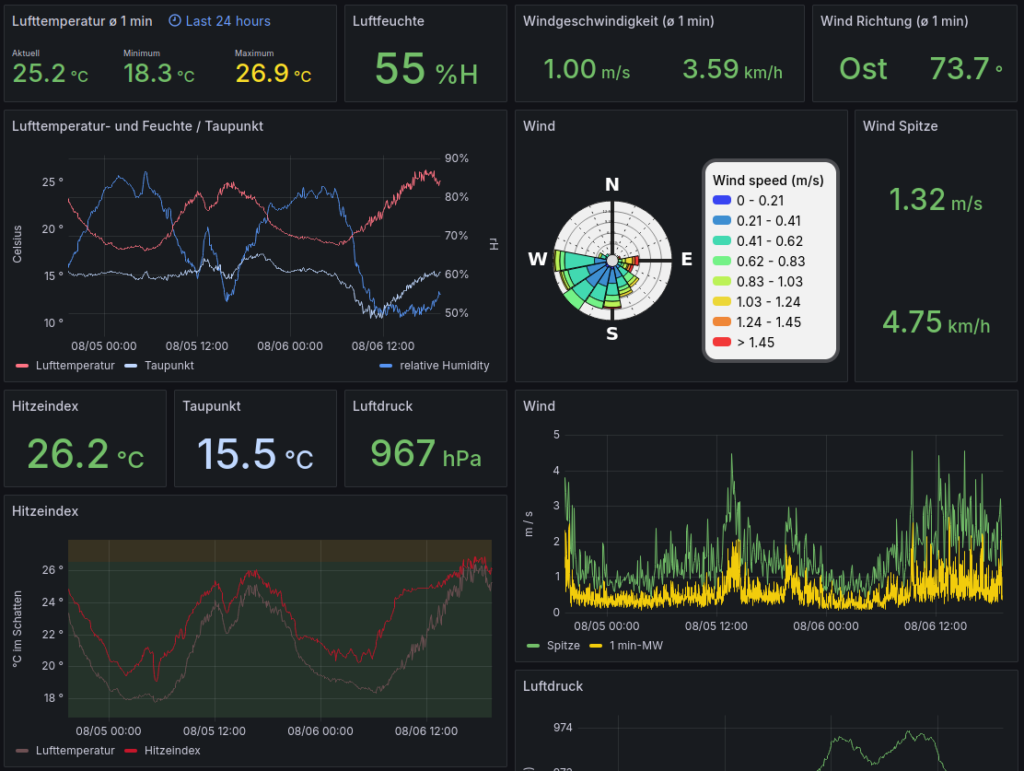This screenshot has width=1024, height=771.
Task: Click the N compass label on wind rose
Action: tap(612, 185)
